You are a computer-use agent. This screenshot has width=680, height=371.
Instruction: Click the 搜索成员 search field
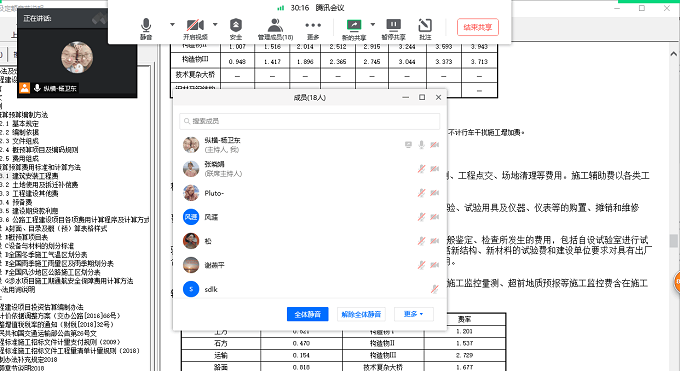[310, 121]
